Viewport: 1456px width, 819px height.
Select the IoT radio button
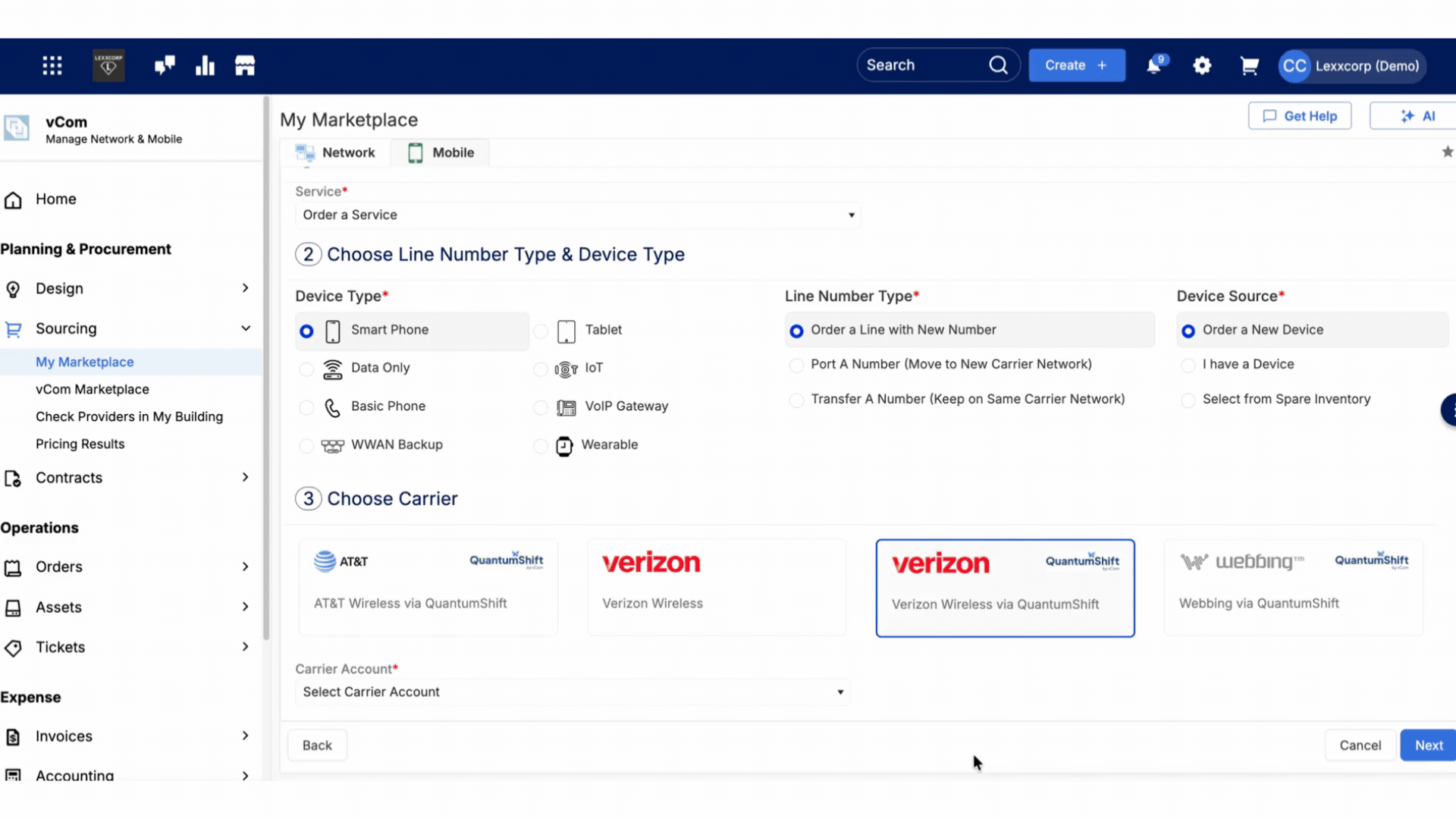click(x=541, y=369)
